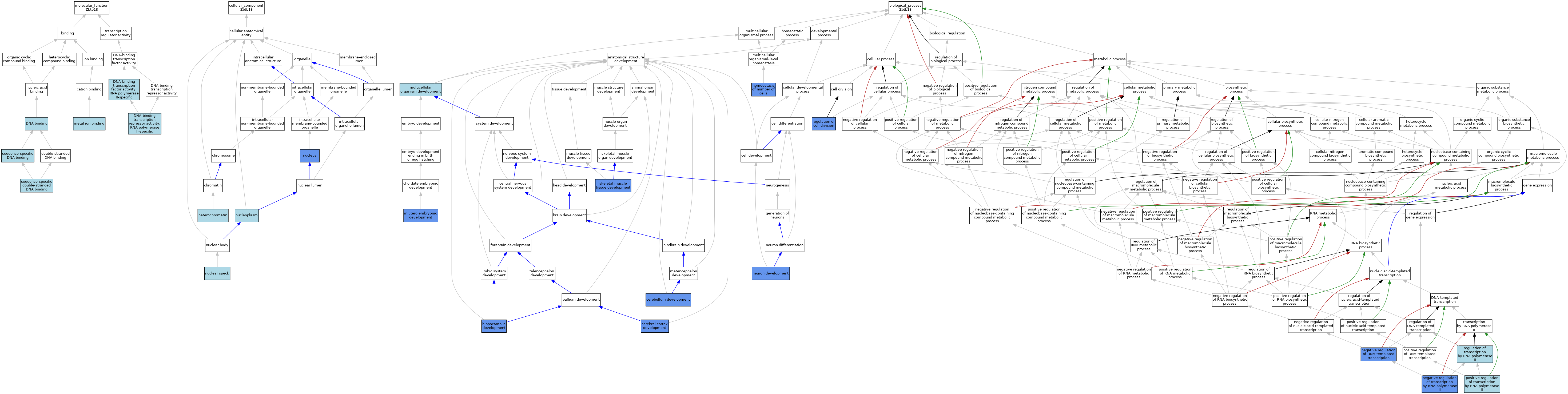Click the skeletal muscle organ development node
This screenshot has height=394, width=1568.
click(x=615, y=155)
